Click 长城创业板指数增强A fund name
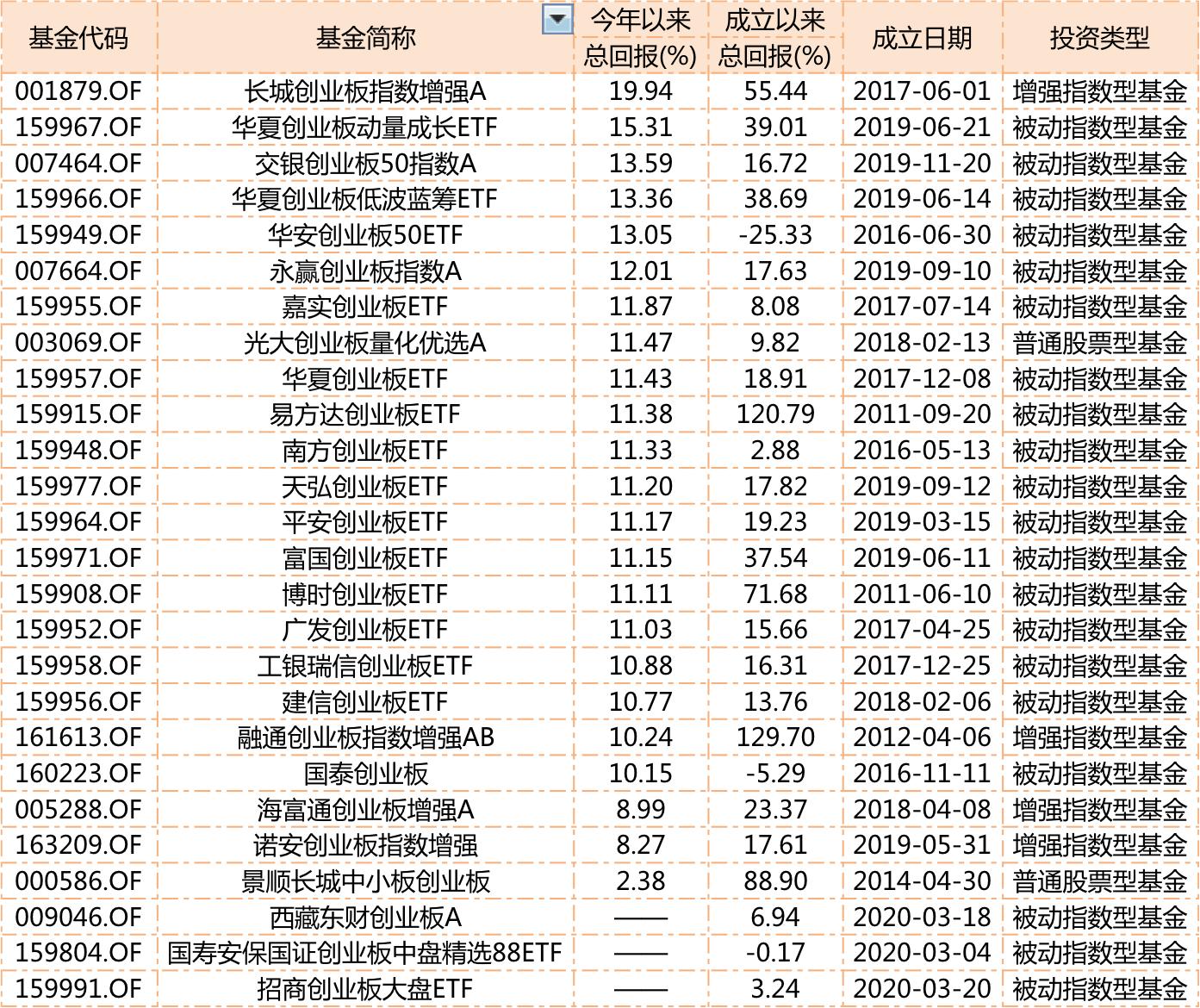 (x=362, y=89)
